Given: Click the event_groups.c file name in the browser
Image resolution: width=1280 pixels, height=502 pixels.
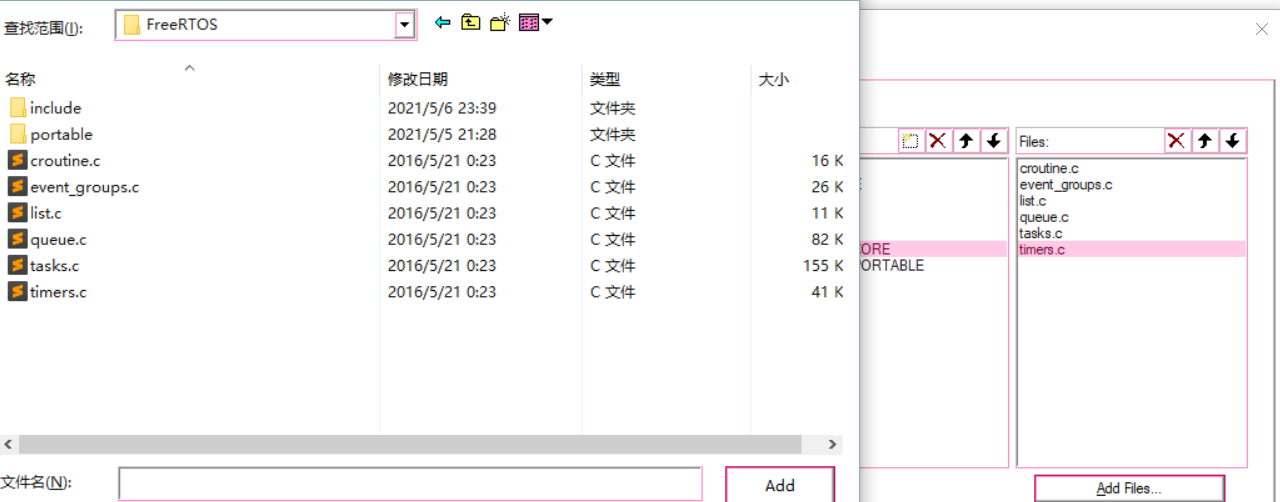Looking at the screenshot, I should (84, 186).
